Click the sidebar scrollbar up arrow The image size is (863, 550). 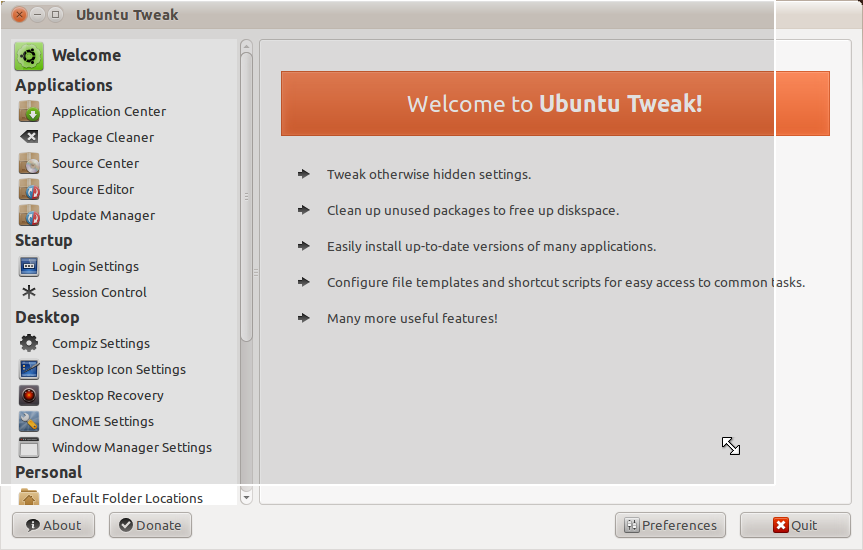(247, 45)
